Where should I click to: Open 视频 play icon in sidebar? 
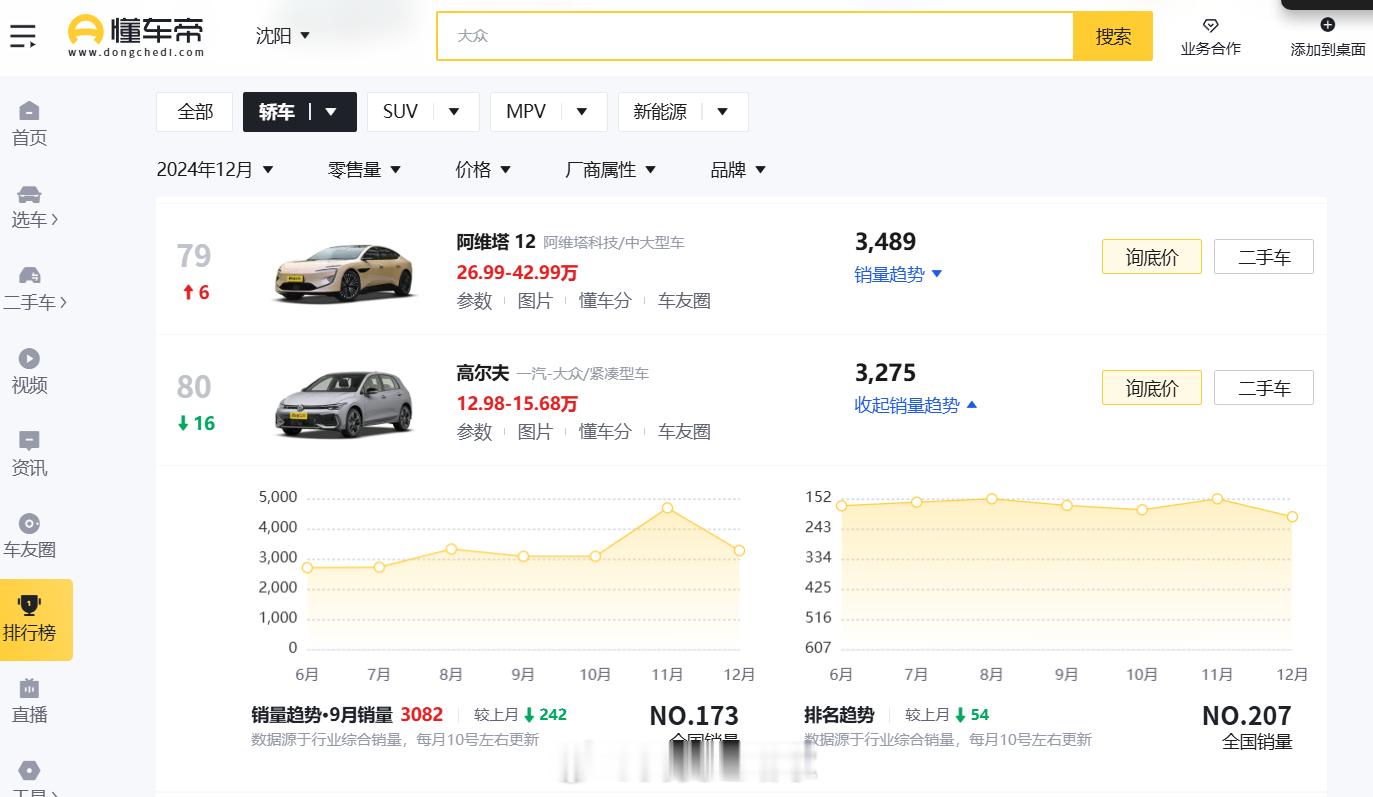pos(29,358)
